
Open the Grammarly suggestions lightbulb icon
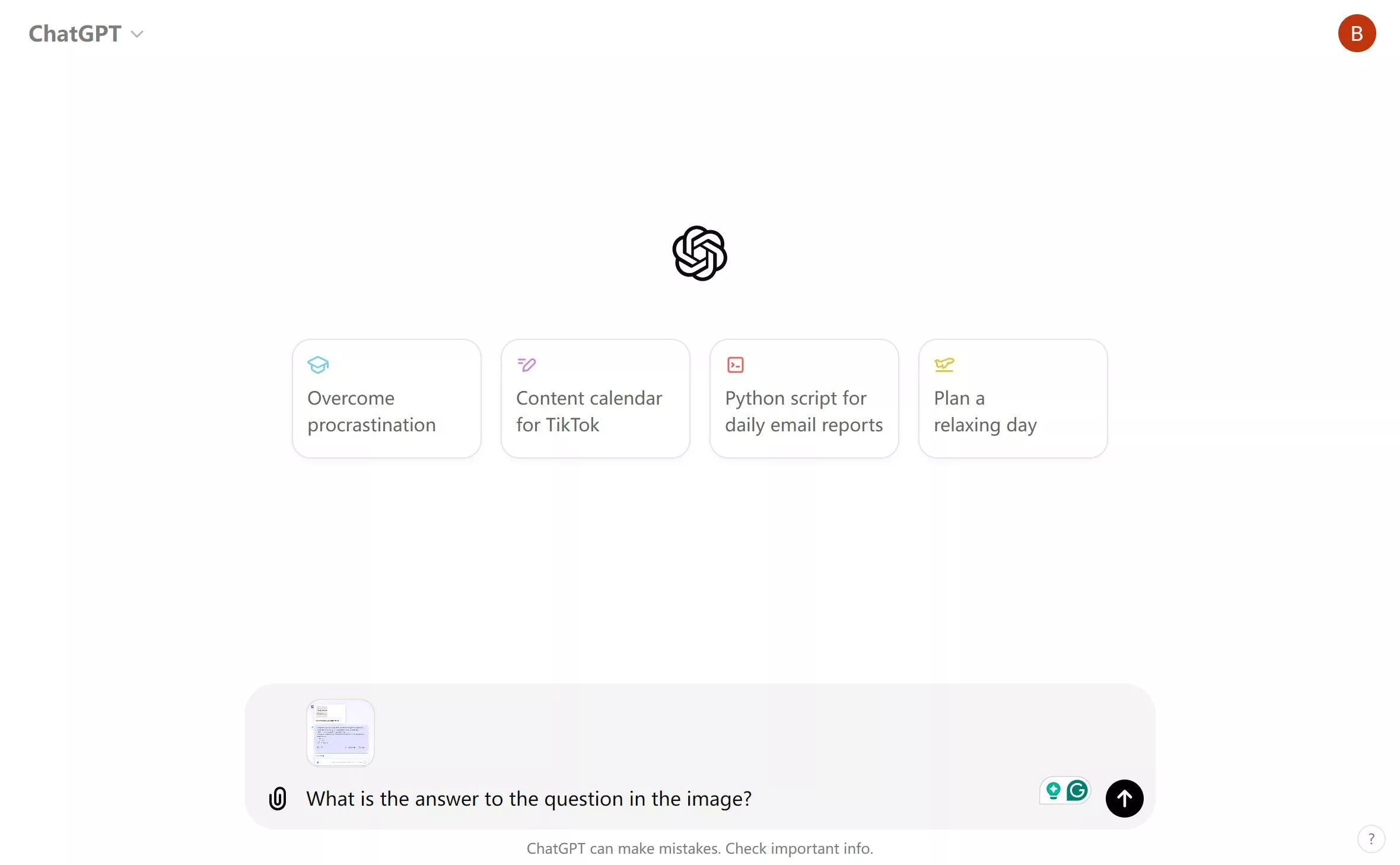(1053, 790)
